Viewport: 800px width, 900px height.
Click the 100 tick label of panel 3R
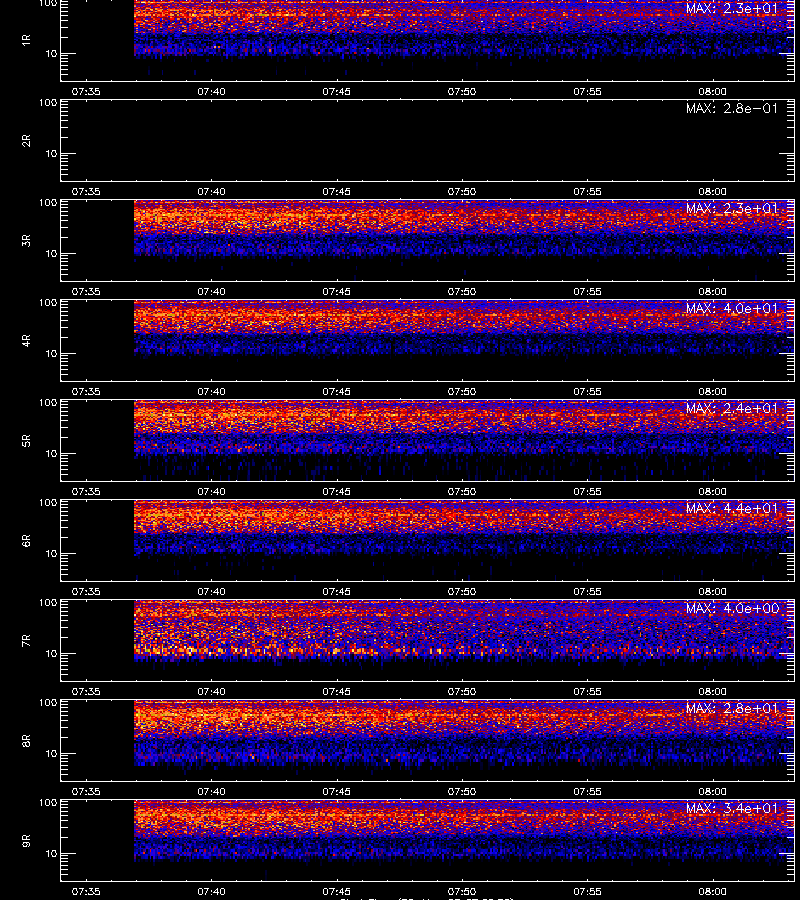(48, 203)
